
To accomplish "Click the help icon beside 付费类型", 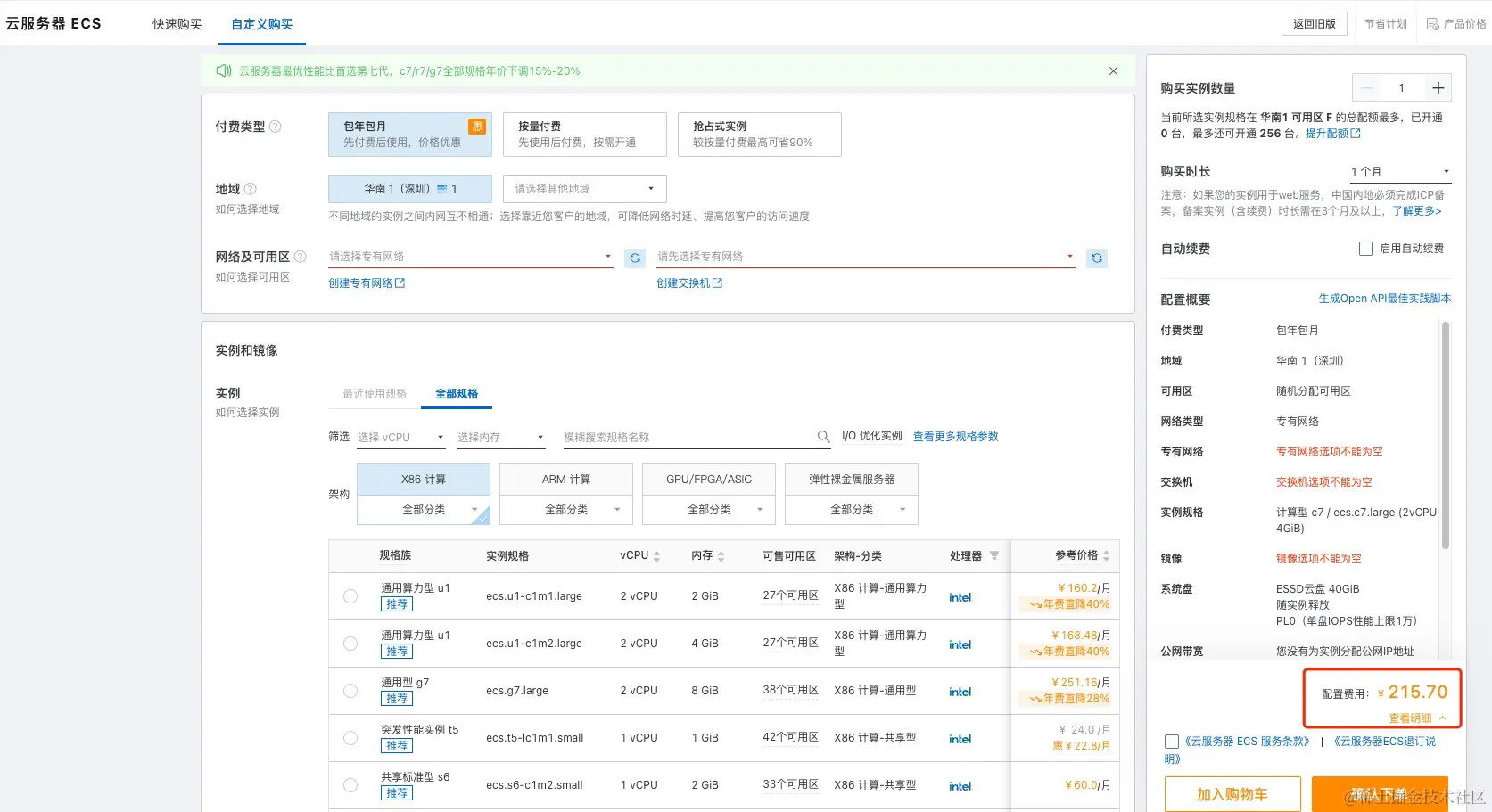I will point(276,127).
